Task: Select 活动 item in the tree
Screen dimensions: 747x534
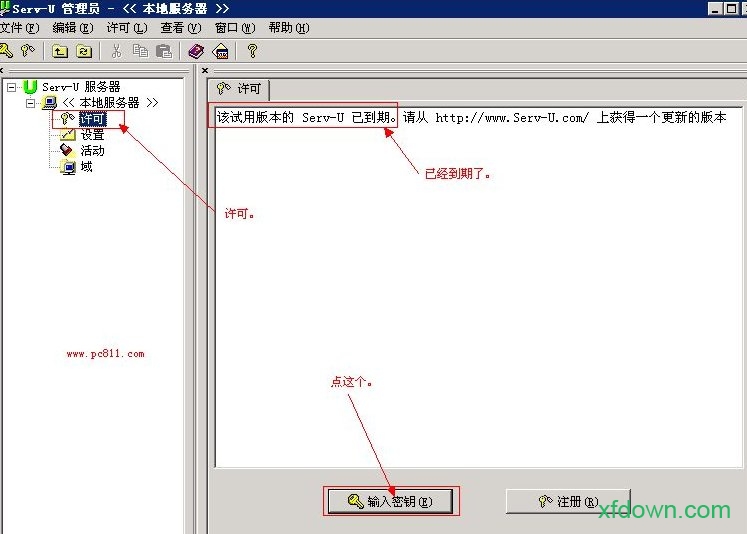Action: coord(92,151)
